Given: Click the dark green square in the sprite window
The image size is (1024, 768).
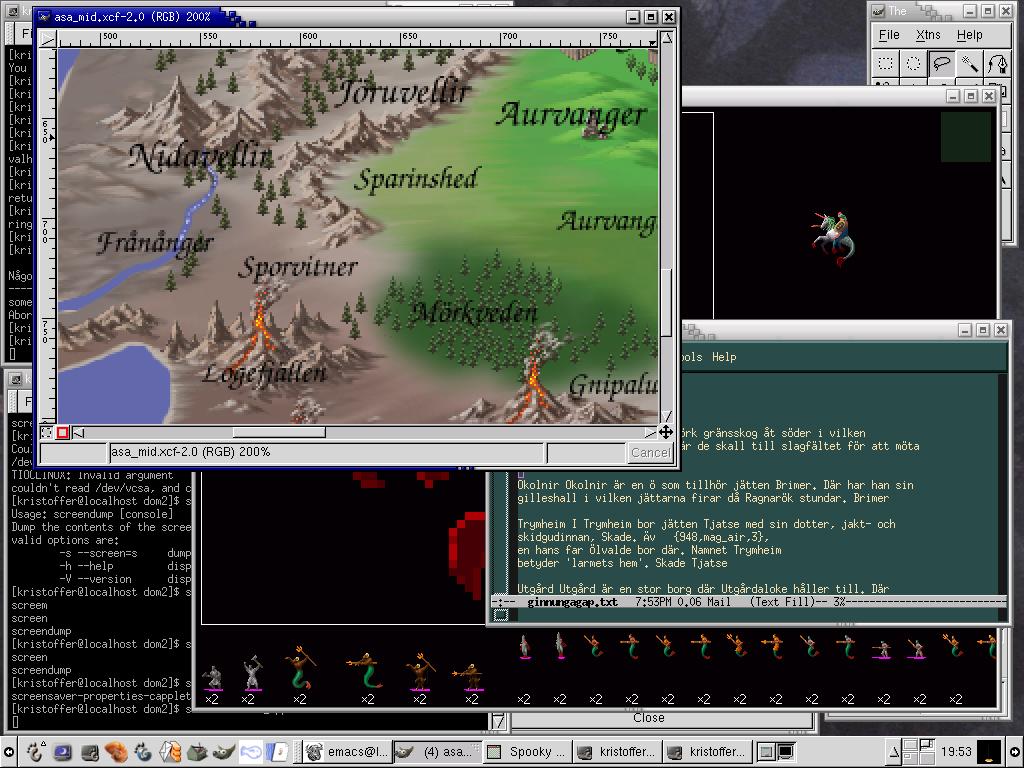Looking at the screenshot, I should click(966, 136).
